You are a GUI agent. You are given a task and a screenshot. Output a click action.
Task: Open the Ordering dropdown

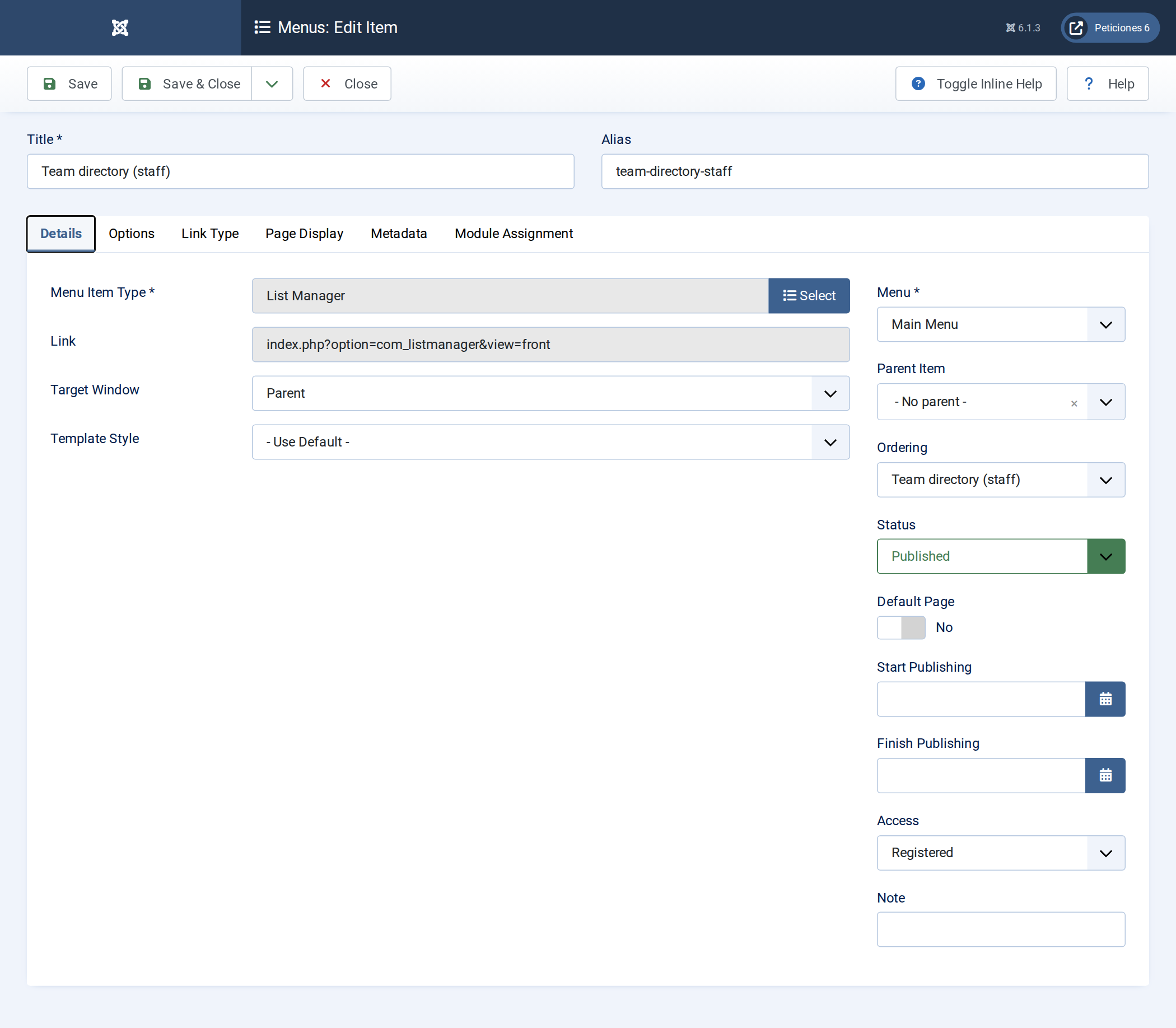[x=1001, y=480]
